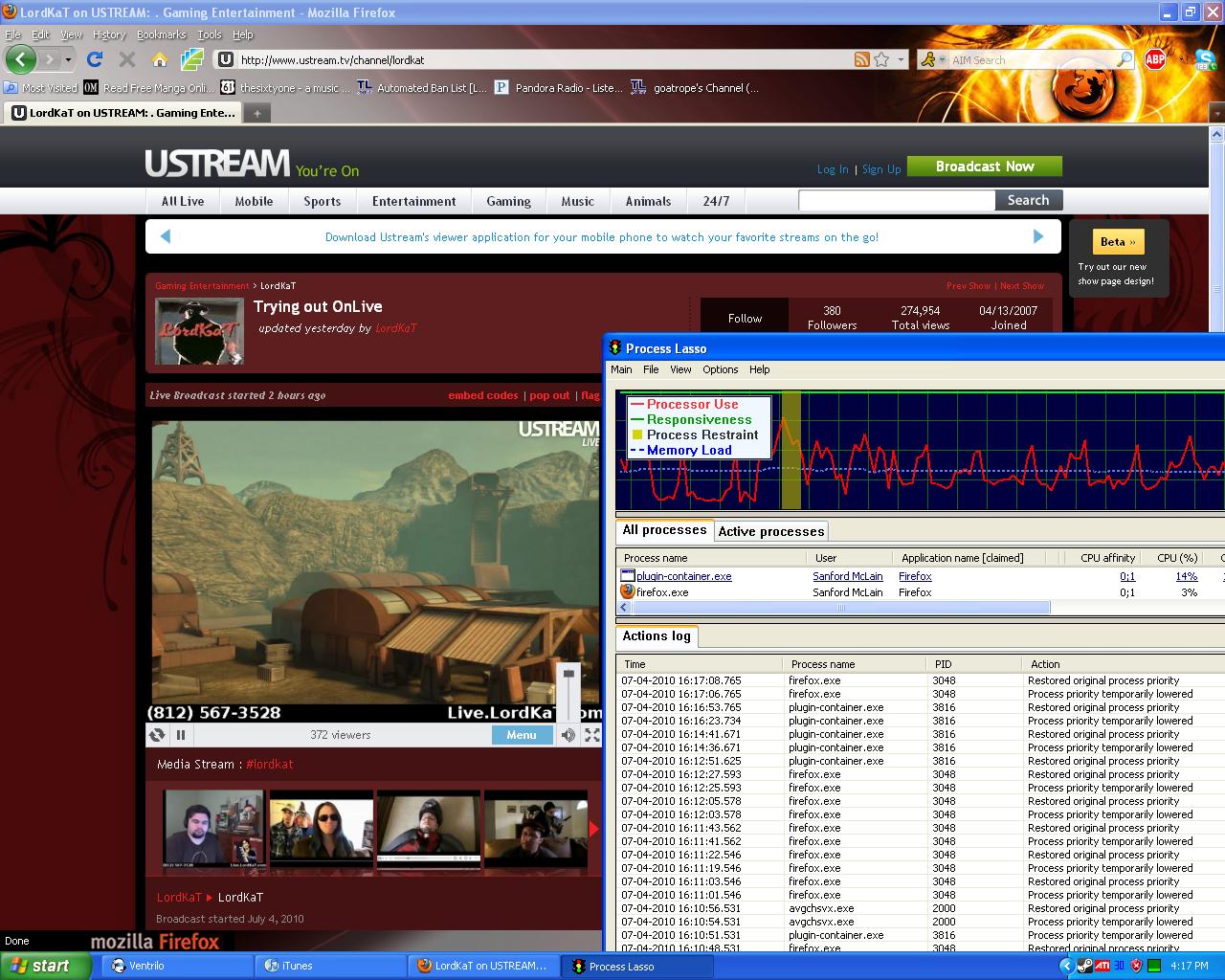Click the firefox.exe process icon in list
1225x980 pixels.
point(628,592)
